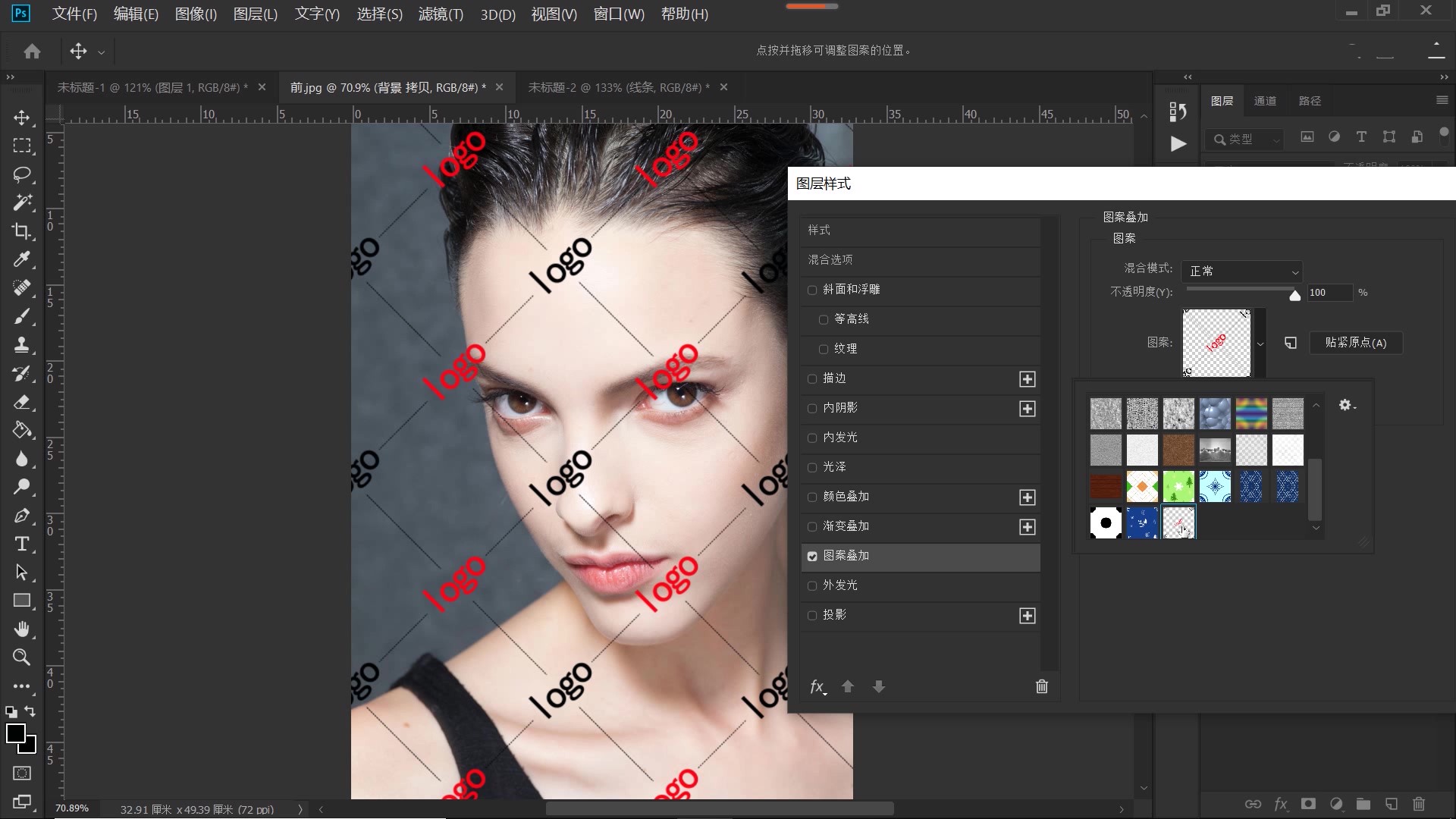The height and width of the screenshot is (819, 1456).
Task: Switch to the 通道 tab
Action: point(1265,100)
